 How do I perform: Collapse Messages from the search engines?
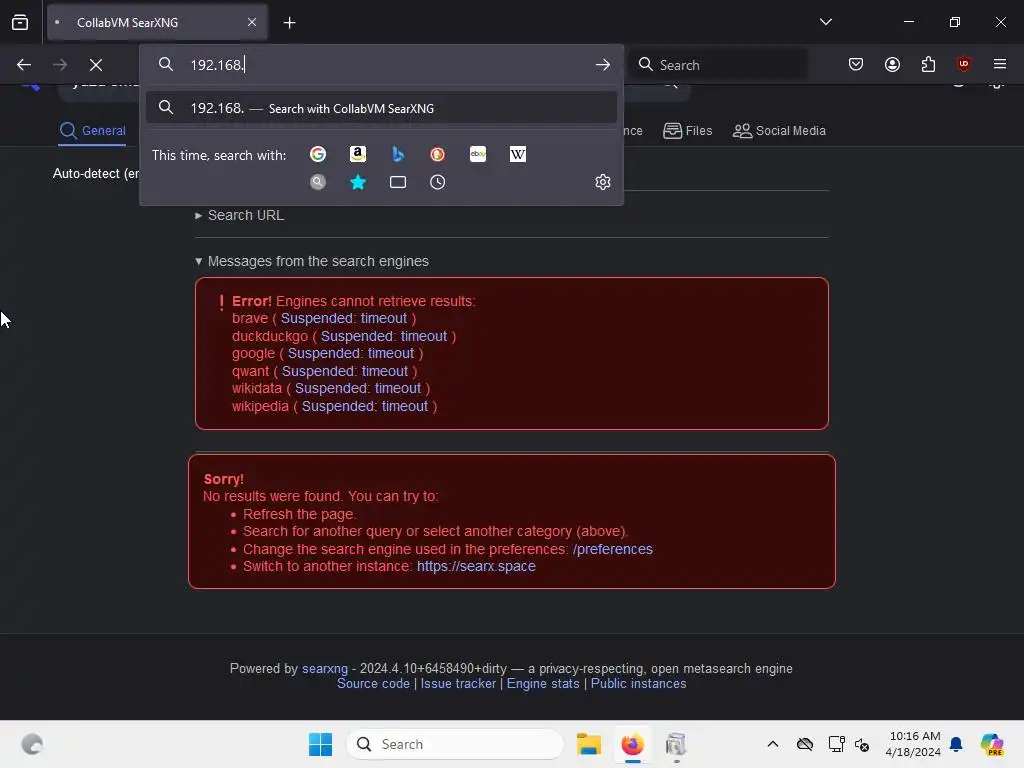point(312,261)
